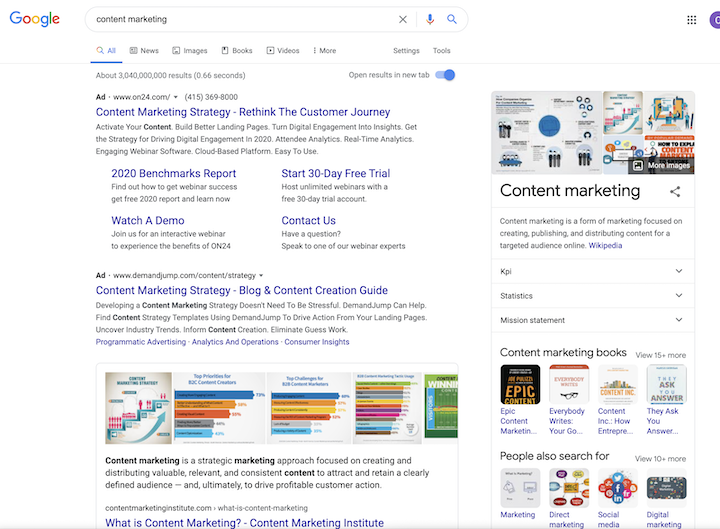
Task: Open the Programmatic Advertising sitelink
Action: click(x=141, y=342)
